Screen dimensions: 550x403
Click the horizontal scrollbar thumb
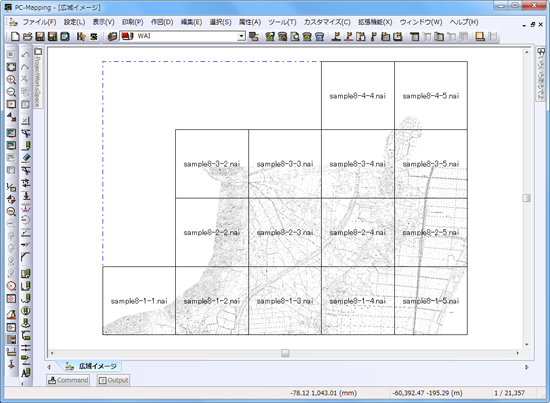pyautogui.click(x=285, y=353)
